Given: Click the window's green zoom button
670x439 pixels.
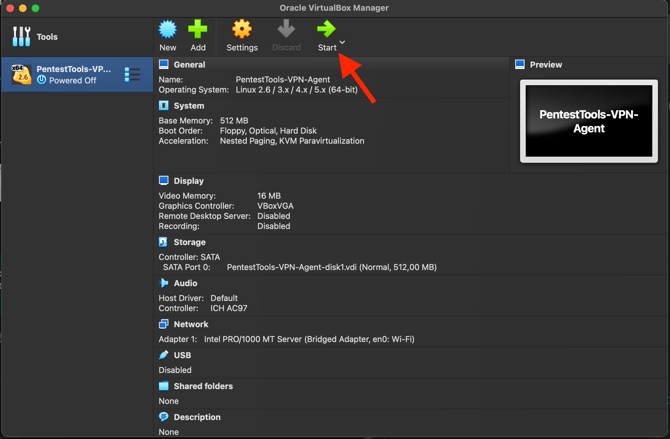Looking at the screenshot, I should (x=35, y=8).
